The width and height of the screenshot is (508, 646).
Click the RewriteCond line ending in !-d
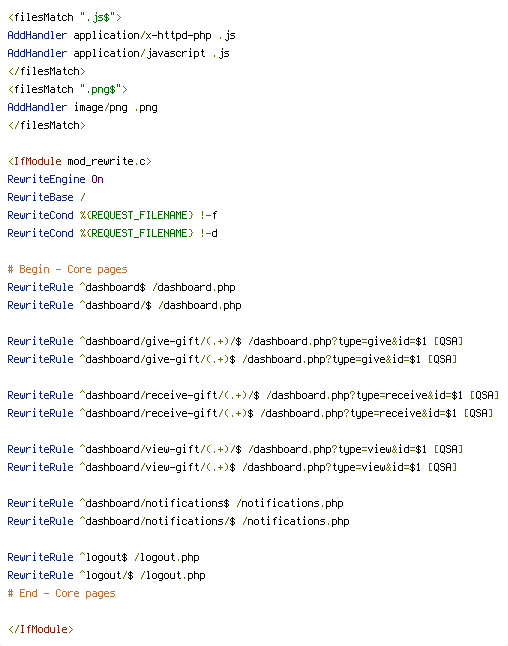click(x=112, y=234)
